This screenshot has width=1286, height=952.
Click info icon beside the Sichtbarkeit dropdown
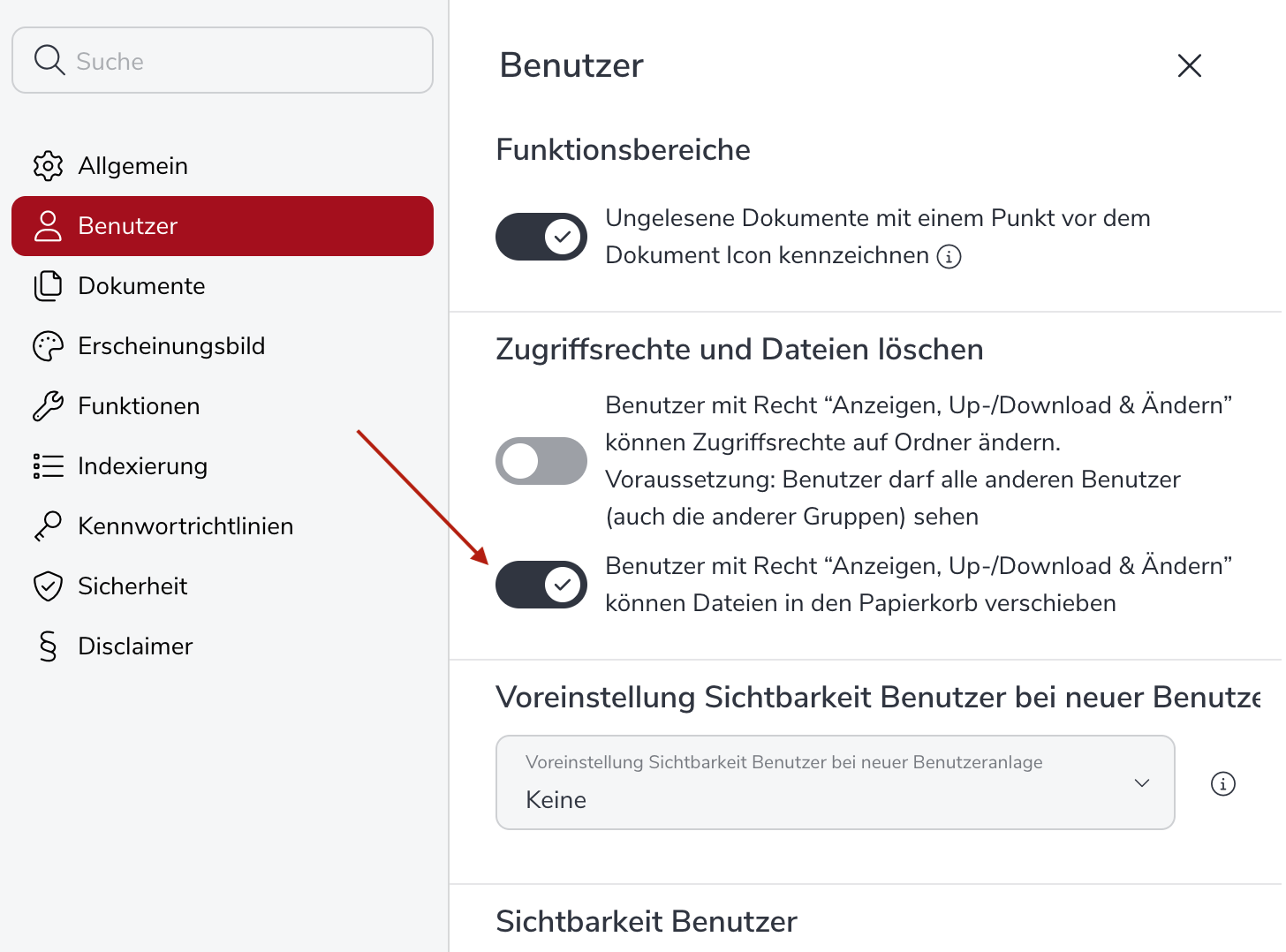(x=1222, y=783)
